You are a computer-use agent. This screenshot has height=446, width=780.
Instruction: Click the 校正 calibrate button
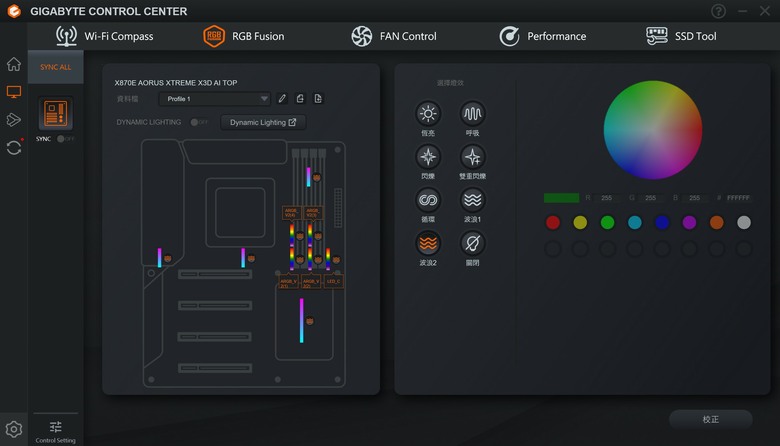(x=710, y=420)
